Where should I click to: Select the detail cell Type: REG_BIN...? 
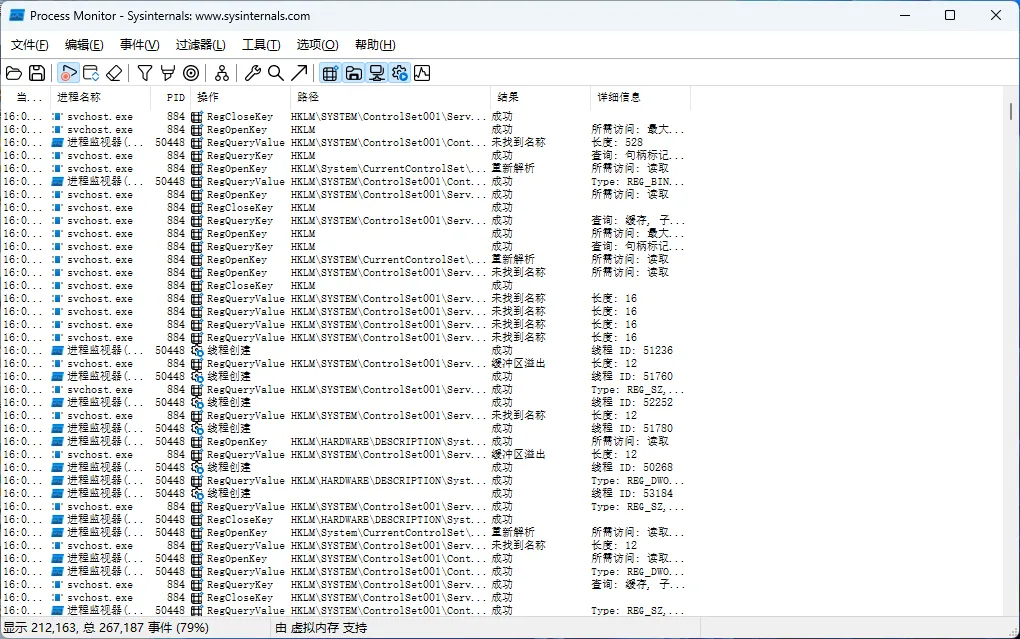tap(638, 182)
